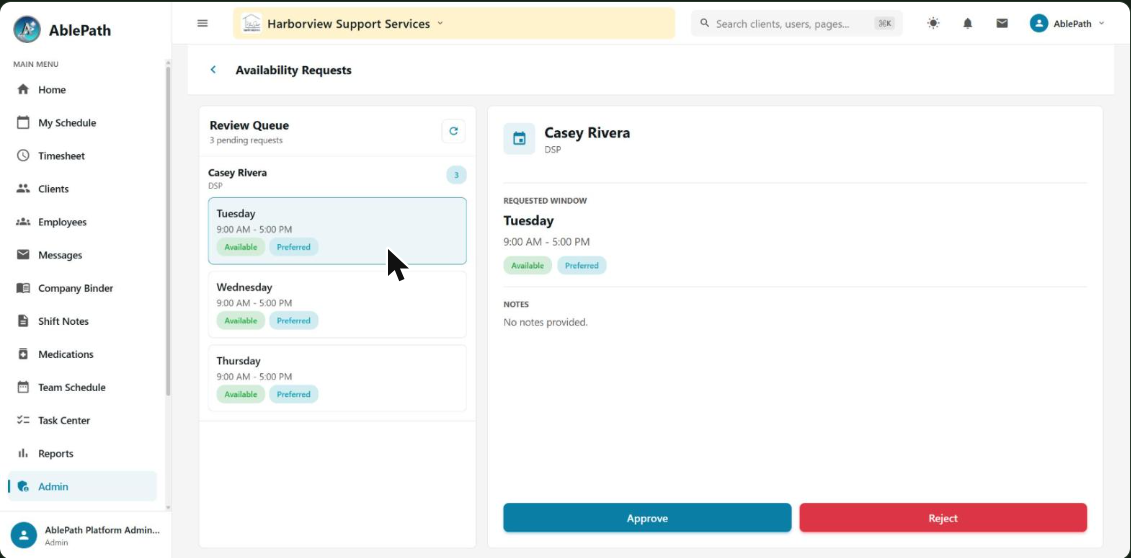The image size is (1131, 558).
Task: Open Employees group icon
Action: pyautogui.click(x=23, y=222)
